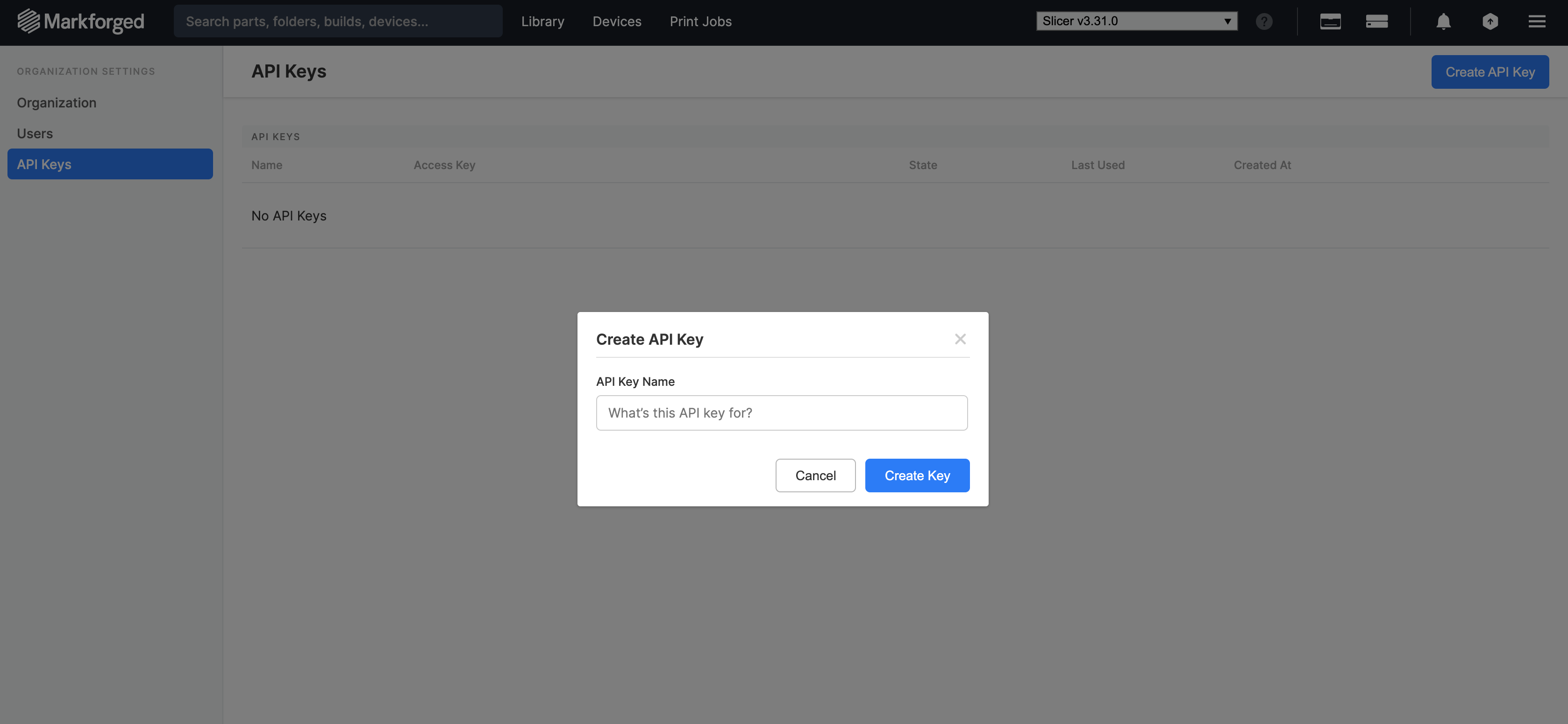Select the Devices tab
1568x724 pixels.
pyautogui.click(x=617, y=20)
